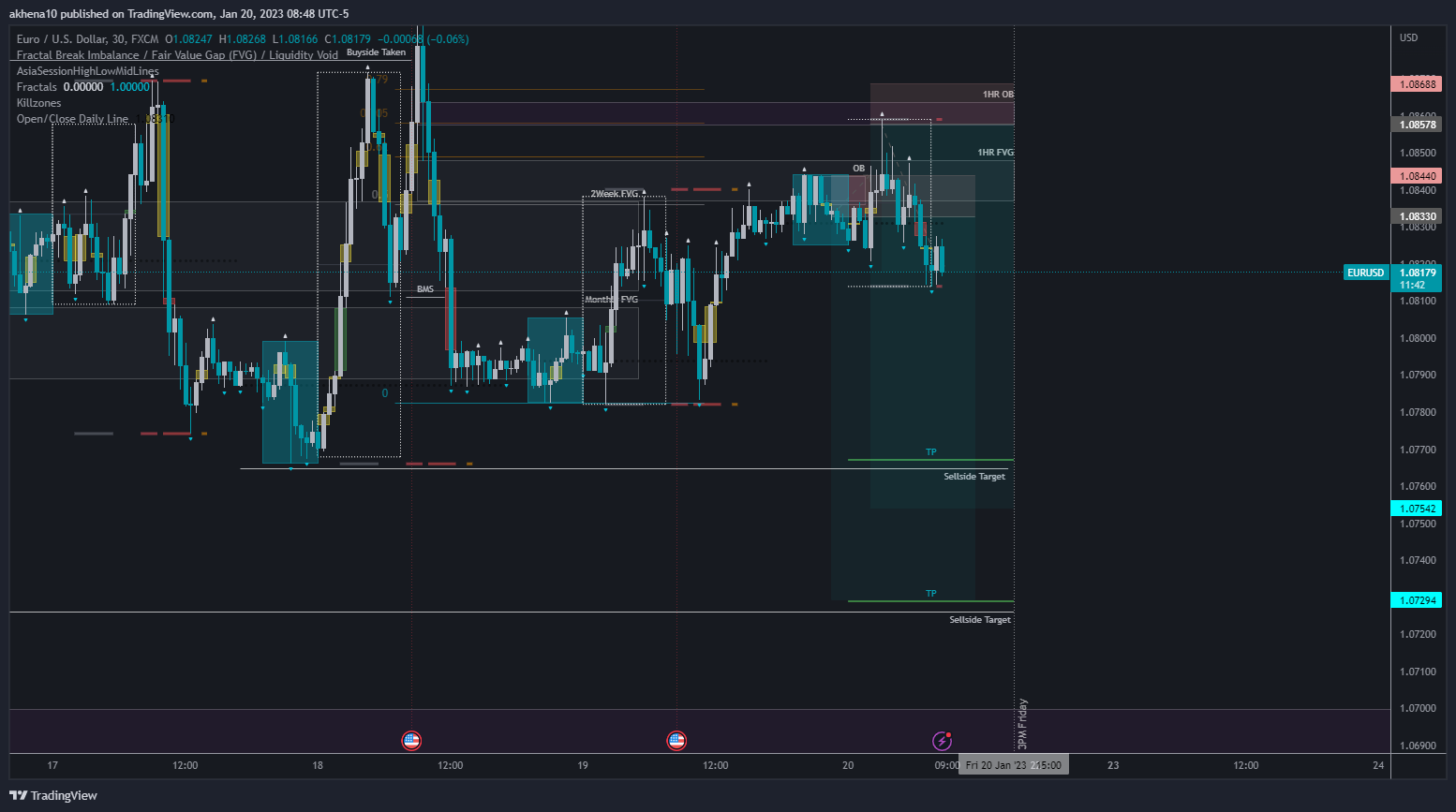Click the 1.08000 price axis tick
Screen dimensions: 1456x812
(x=1418, y=338)
